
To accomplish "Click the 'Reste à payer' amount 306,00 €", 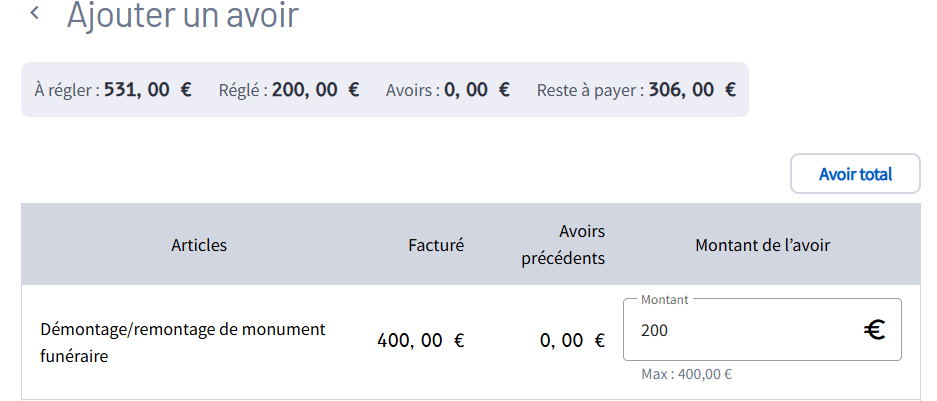I will point(692,90).
